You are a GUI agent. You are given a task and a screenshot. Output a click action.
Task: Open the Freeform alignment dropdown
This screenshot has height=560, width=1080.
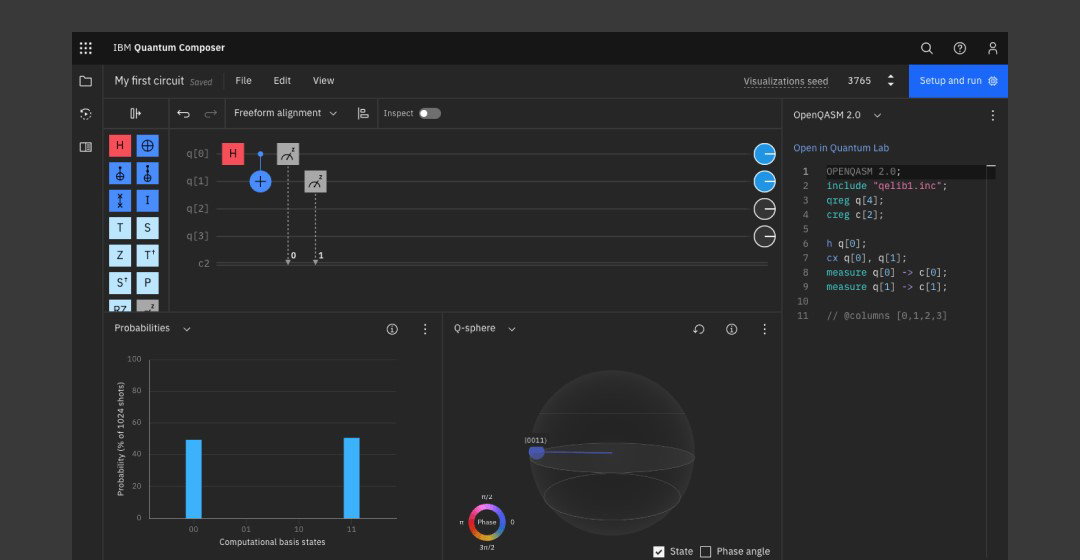[x=285, y=113]
